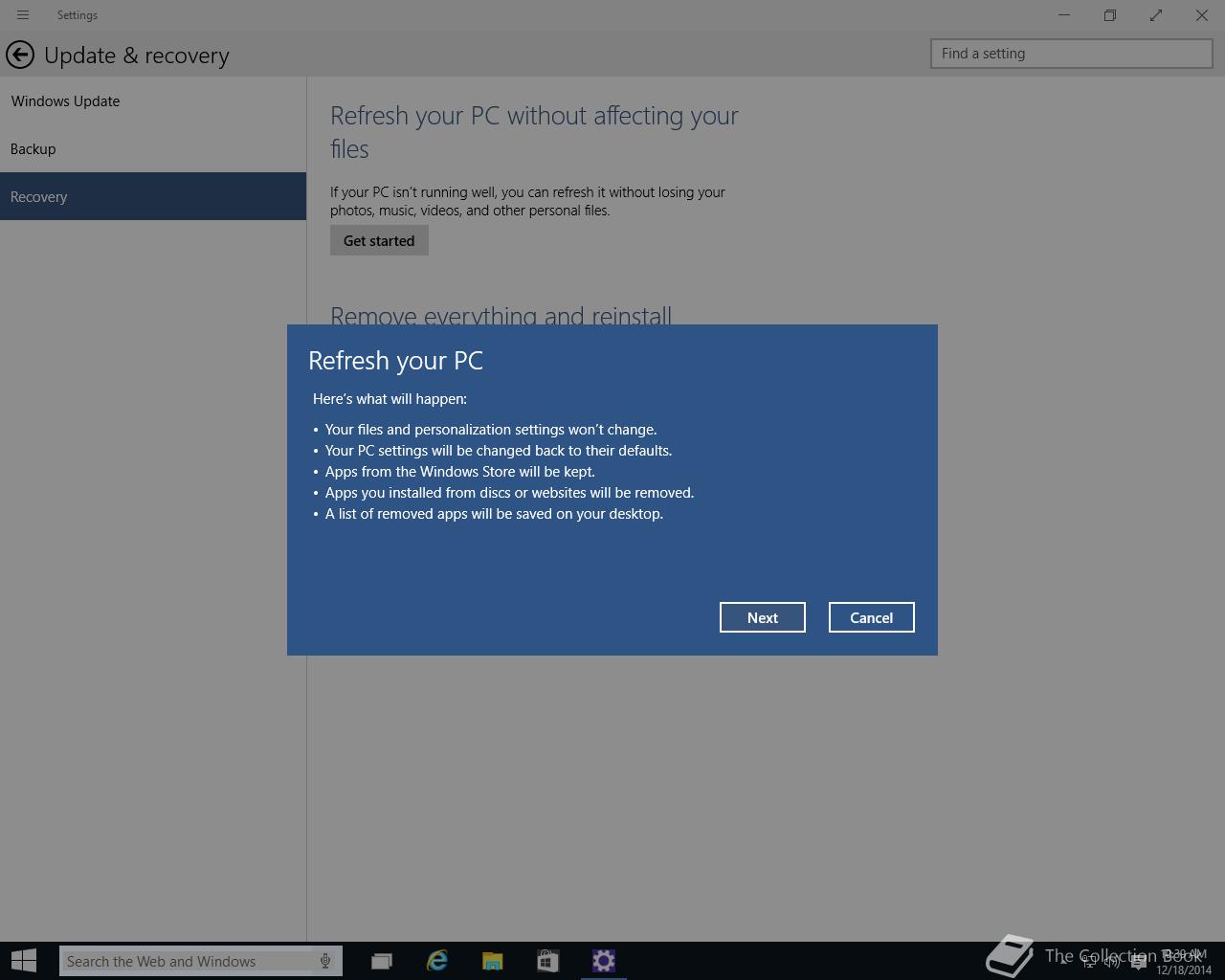1225x980 pixels.
Task: Close the Settings window
Action: tap(1202, 15)
